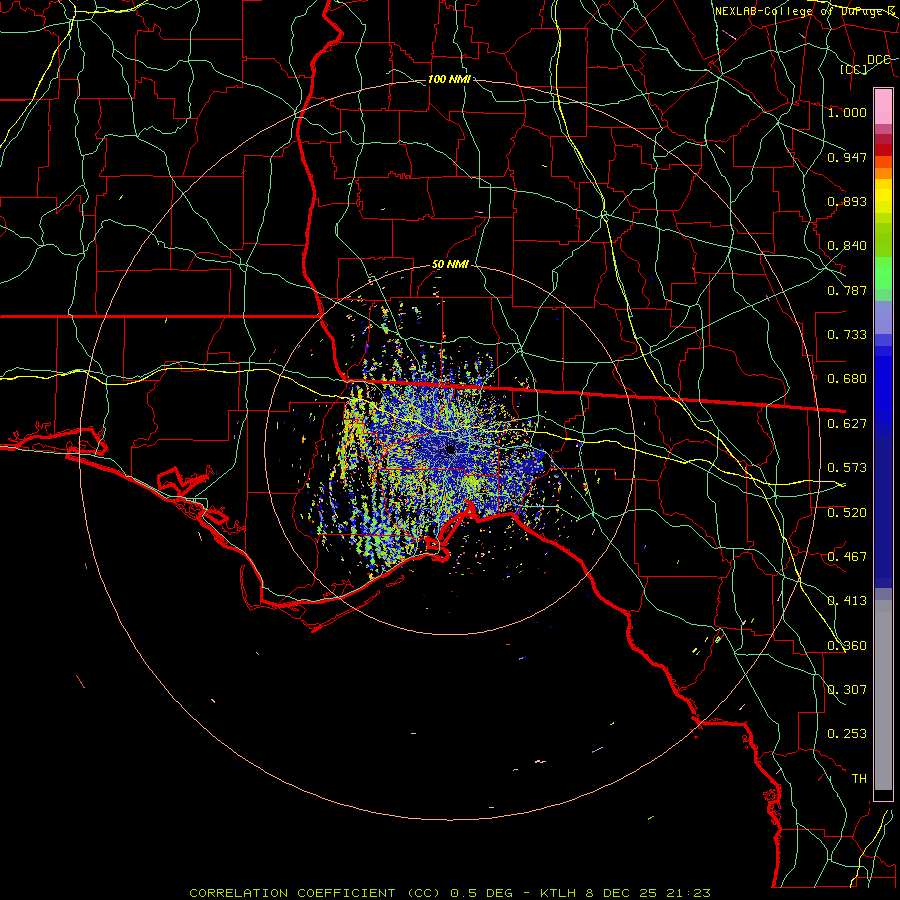Screen dimensions: 900x900
Task: Click the DCC product label
Action: 878,60
